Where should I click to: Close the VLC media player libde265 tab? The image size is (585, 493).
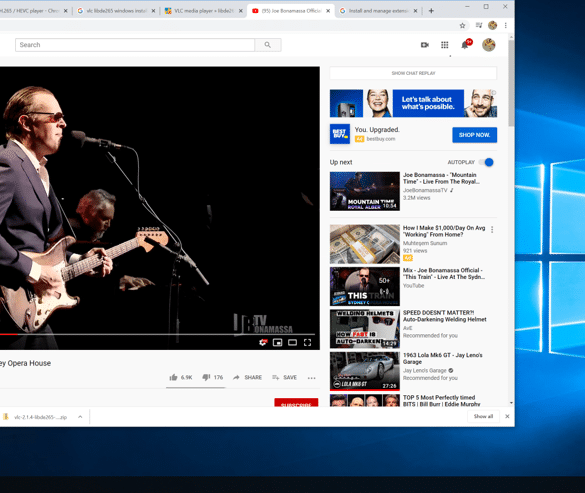pos(241,11)
